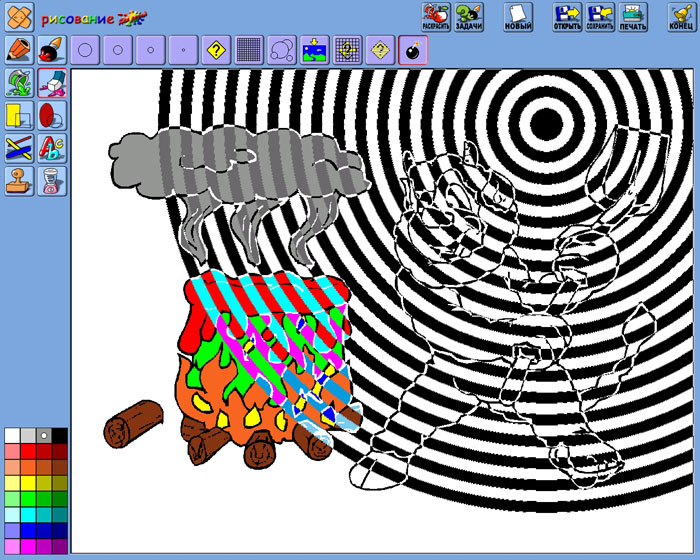Choose the rubber stamp tool

[19, 181]
